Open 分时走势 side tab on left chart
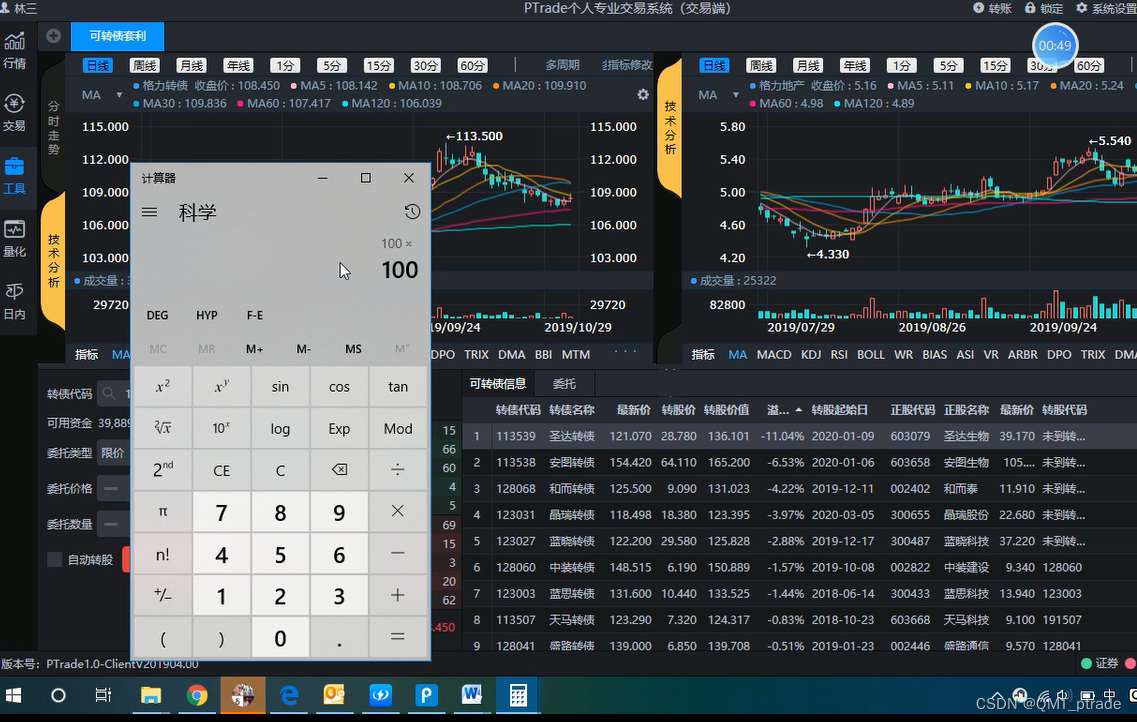This screenshot has height=722, width=1137. pyautogui.click(x=54, y=128)
